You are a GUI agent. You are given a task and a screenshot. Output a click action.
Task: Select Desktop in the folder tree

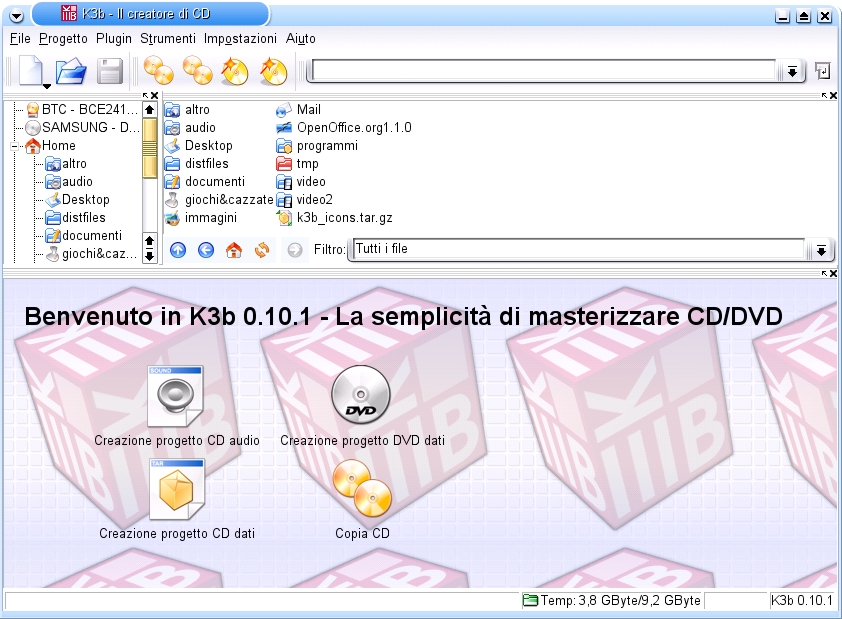point(78,200)
